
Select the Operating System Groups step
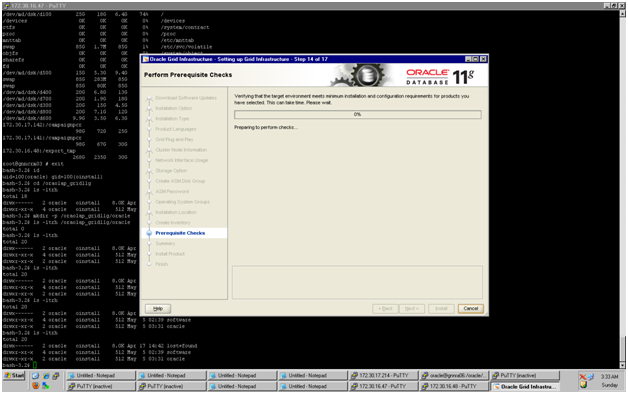(x=182, y=202)
